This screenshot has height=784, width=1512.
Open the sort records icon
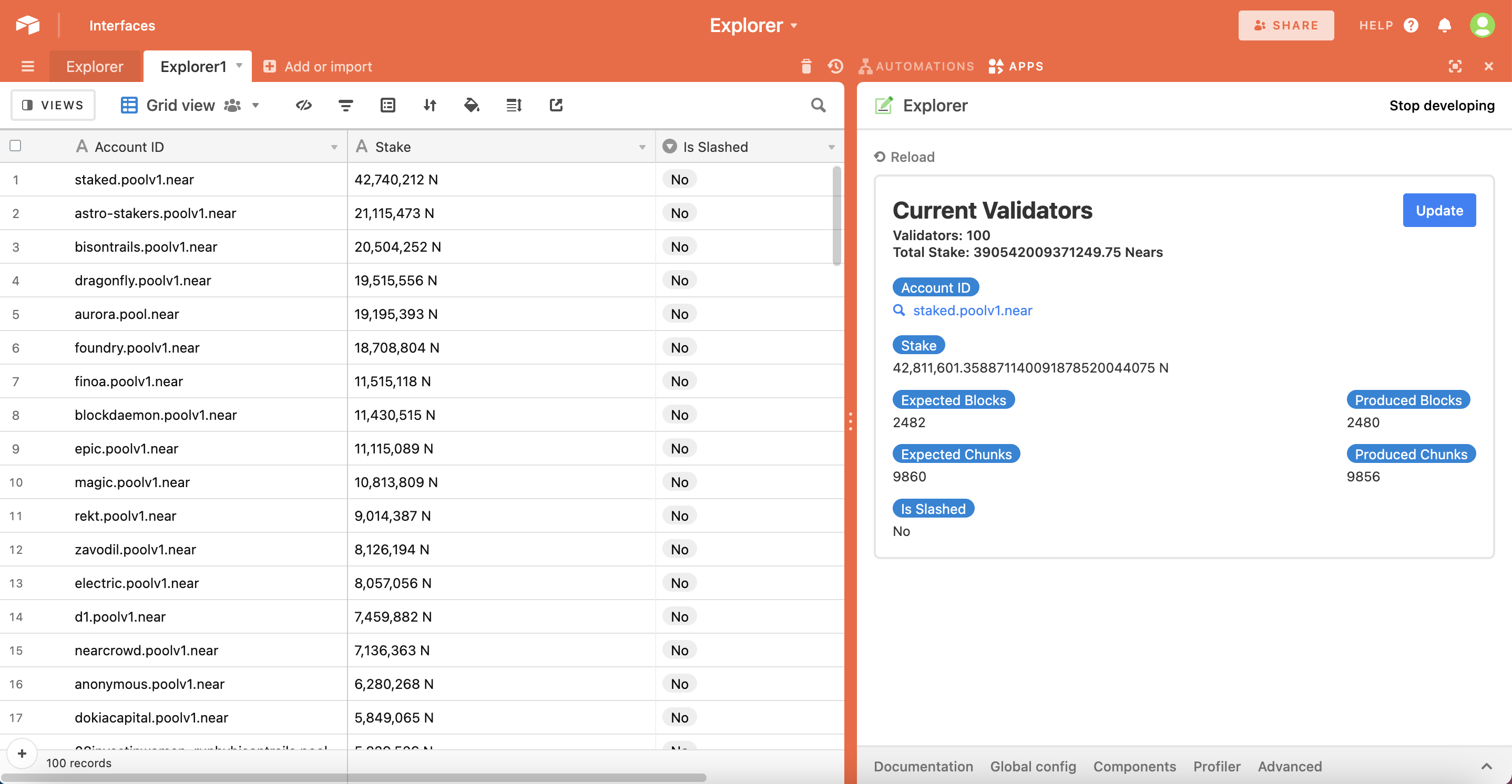pos(430,105)
